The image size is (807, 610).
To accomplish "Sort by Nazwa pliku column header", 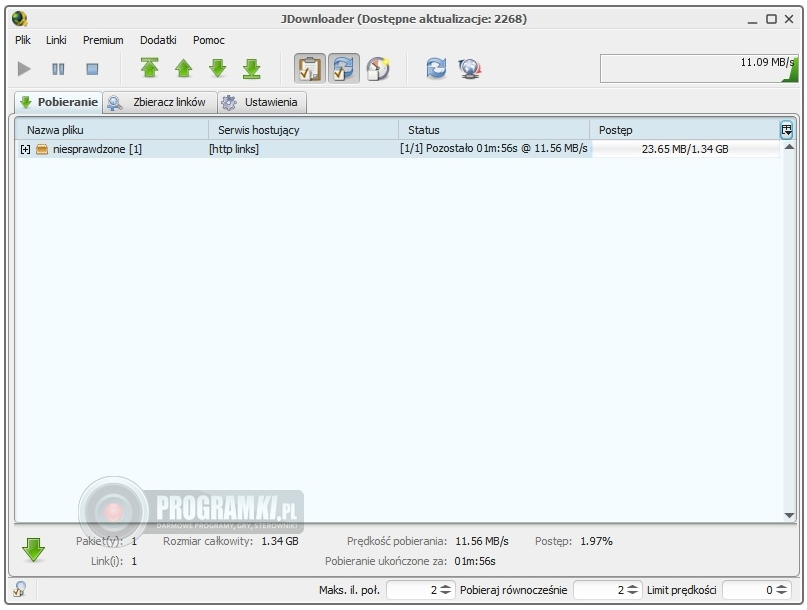I will click(111, 130).
